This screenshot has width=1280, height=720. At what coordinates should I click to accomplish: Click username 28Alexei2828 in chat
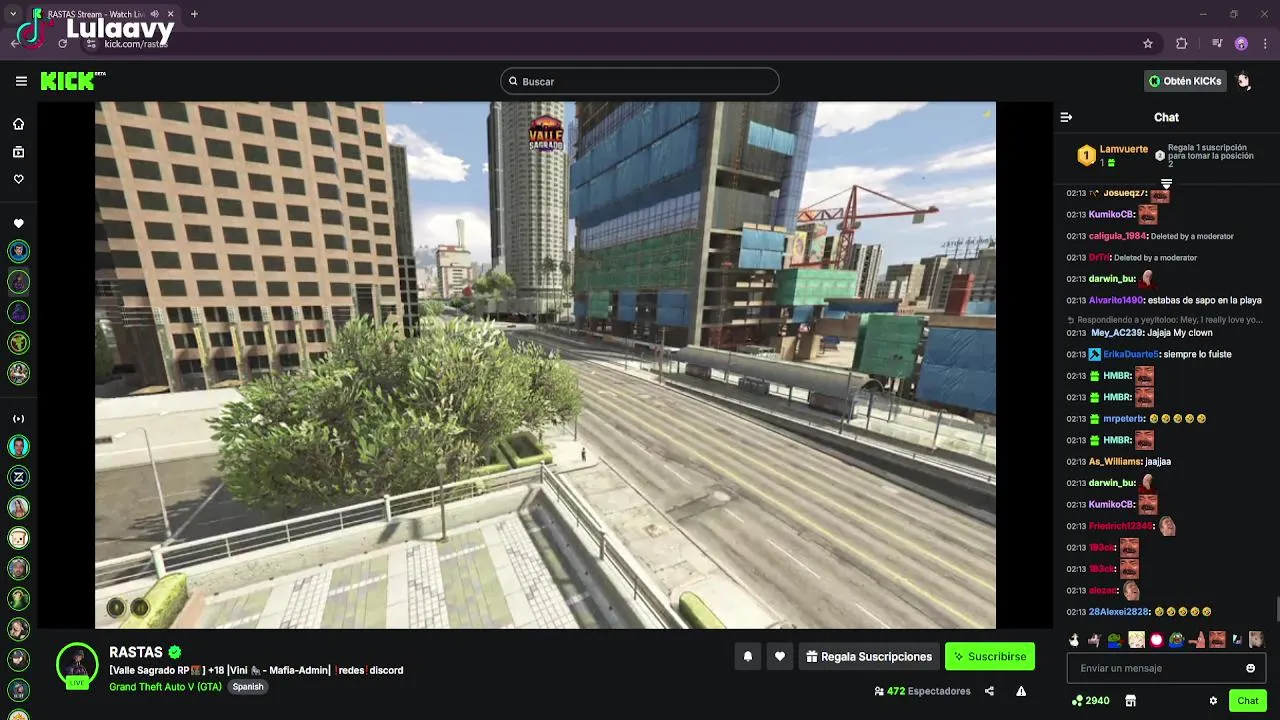point(1119,611)
